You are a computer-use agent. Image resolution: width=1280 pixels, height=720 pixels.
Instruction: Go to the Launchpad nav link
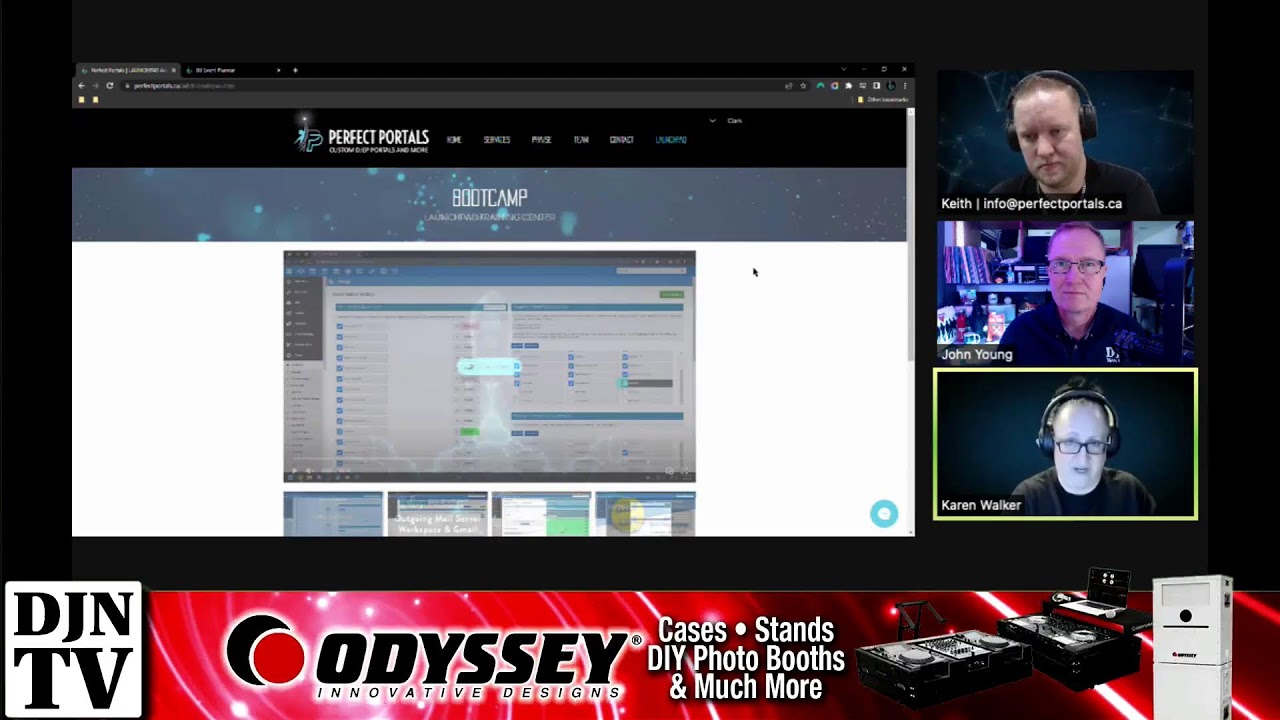click(x=671, y=140)
